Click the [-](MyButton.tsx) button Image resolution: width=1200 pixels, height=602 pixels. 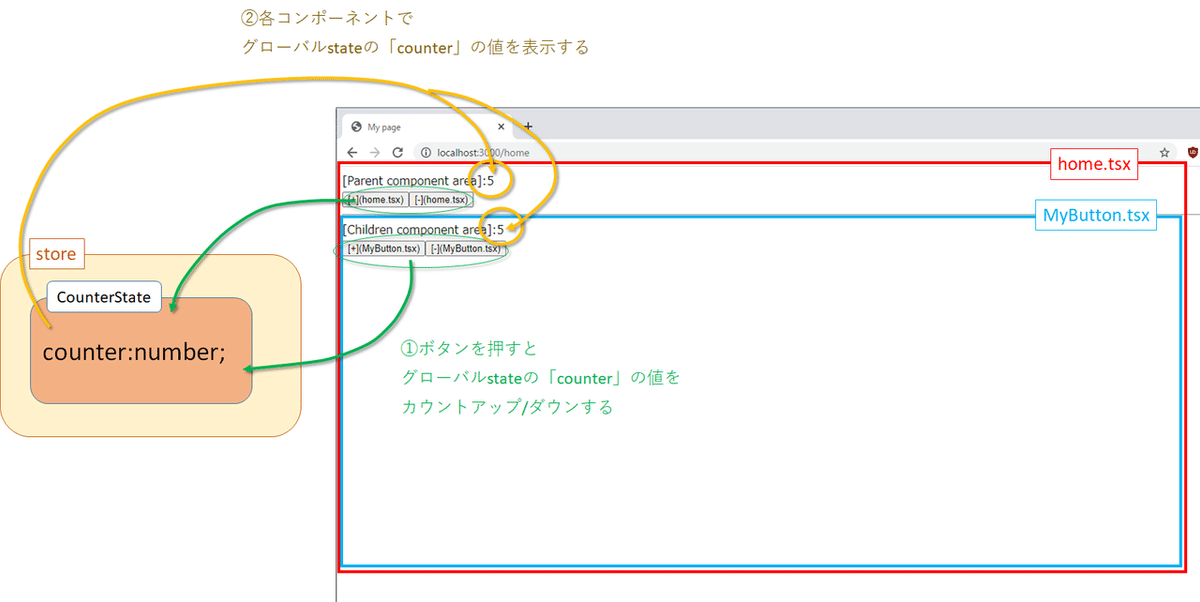465,248
